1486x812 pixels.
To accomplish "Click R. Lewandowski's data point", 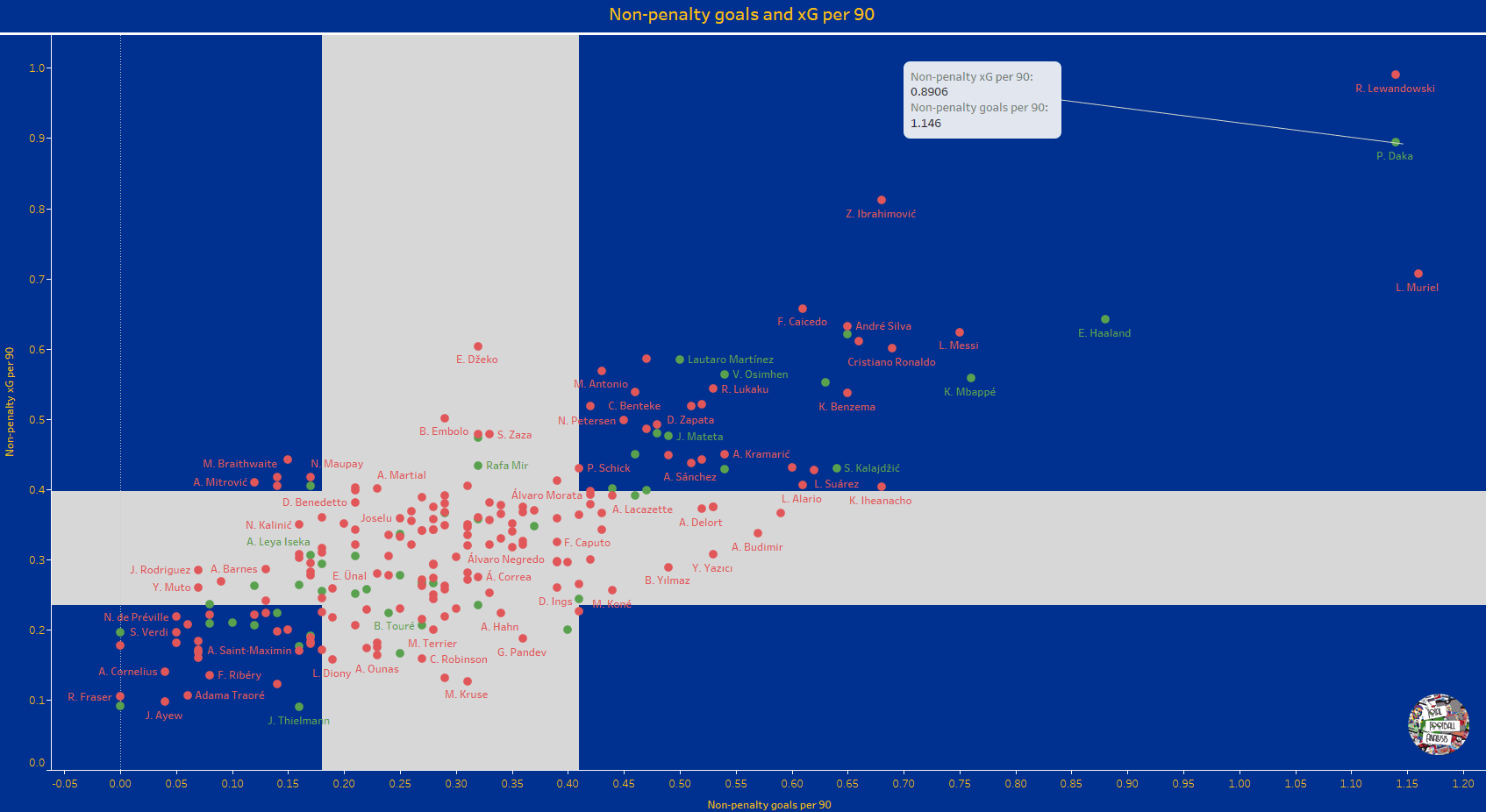I will click(1396, 75).
